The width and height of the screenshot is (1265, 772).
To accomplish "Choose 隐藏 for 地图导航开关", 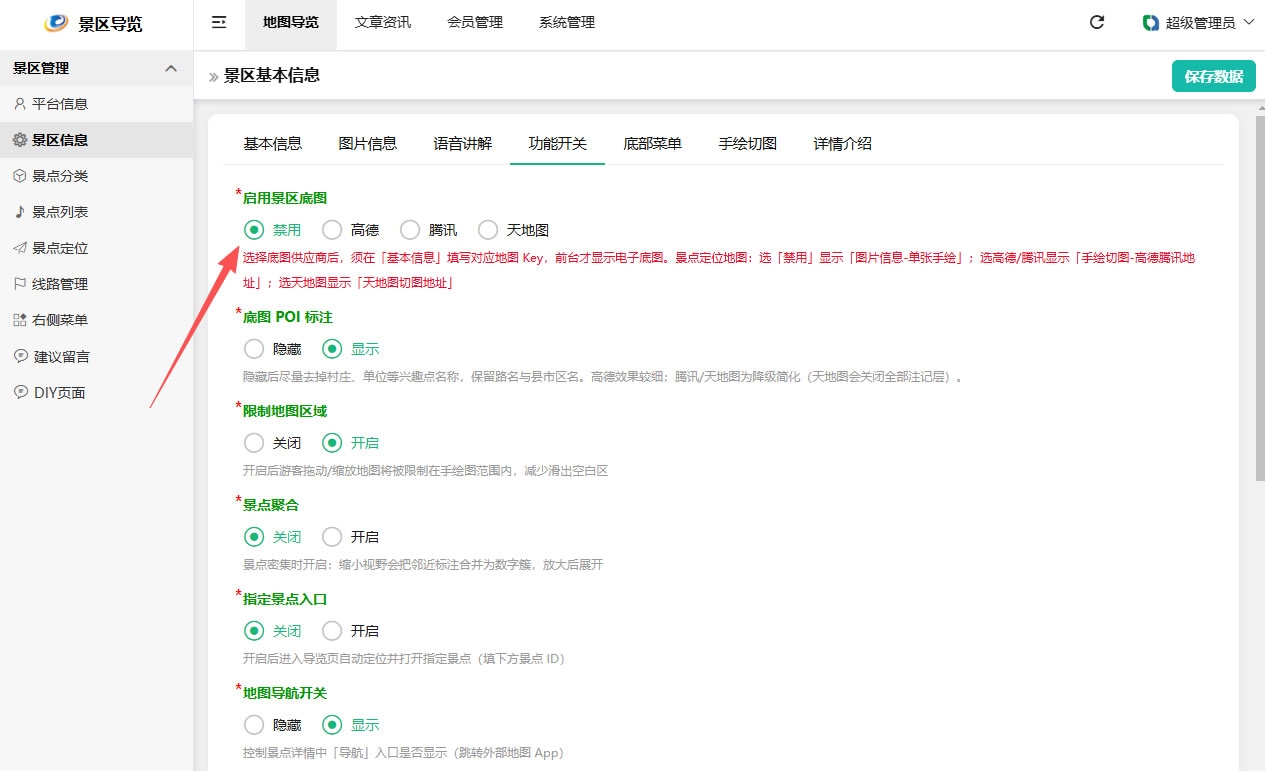I will [x=254, y=725].
